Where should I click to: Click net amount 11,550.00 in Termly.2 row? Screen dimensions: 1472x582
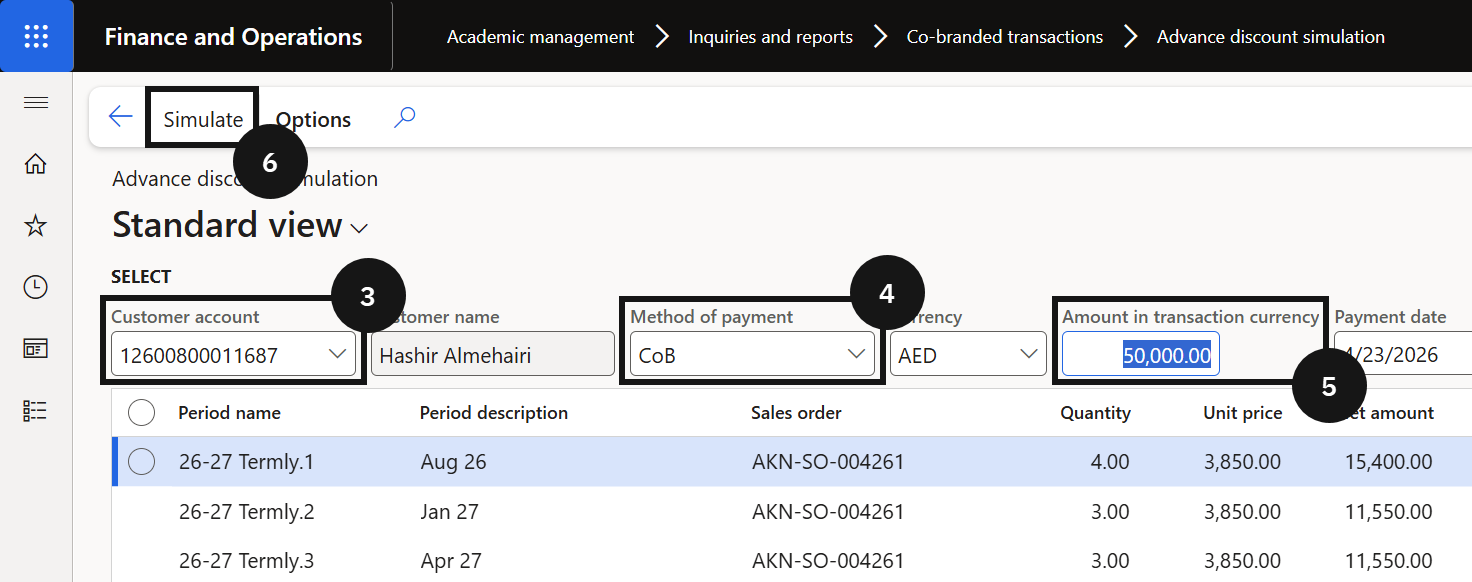[1388, 512]
